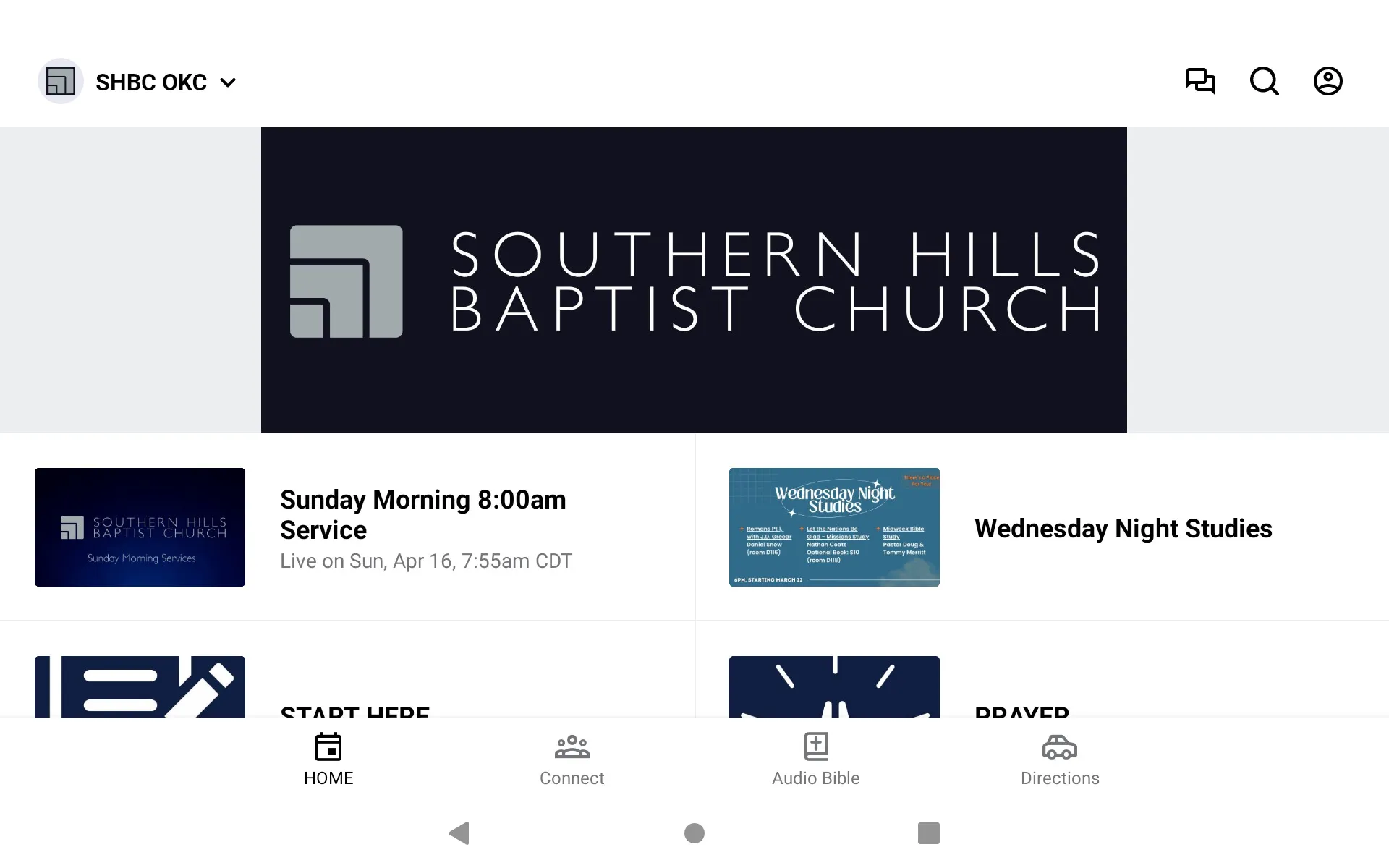Tap the Home tab label
The image size is (1389, 868).
[x=328, y=778]
